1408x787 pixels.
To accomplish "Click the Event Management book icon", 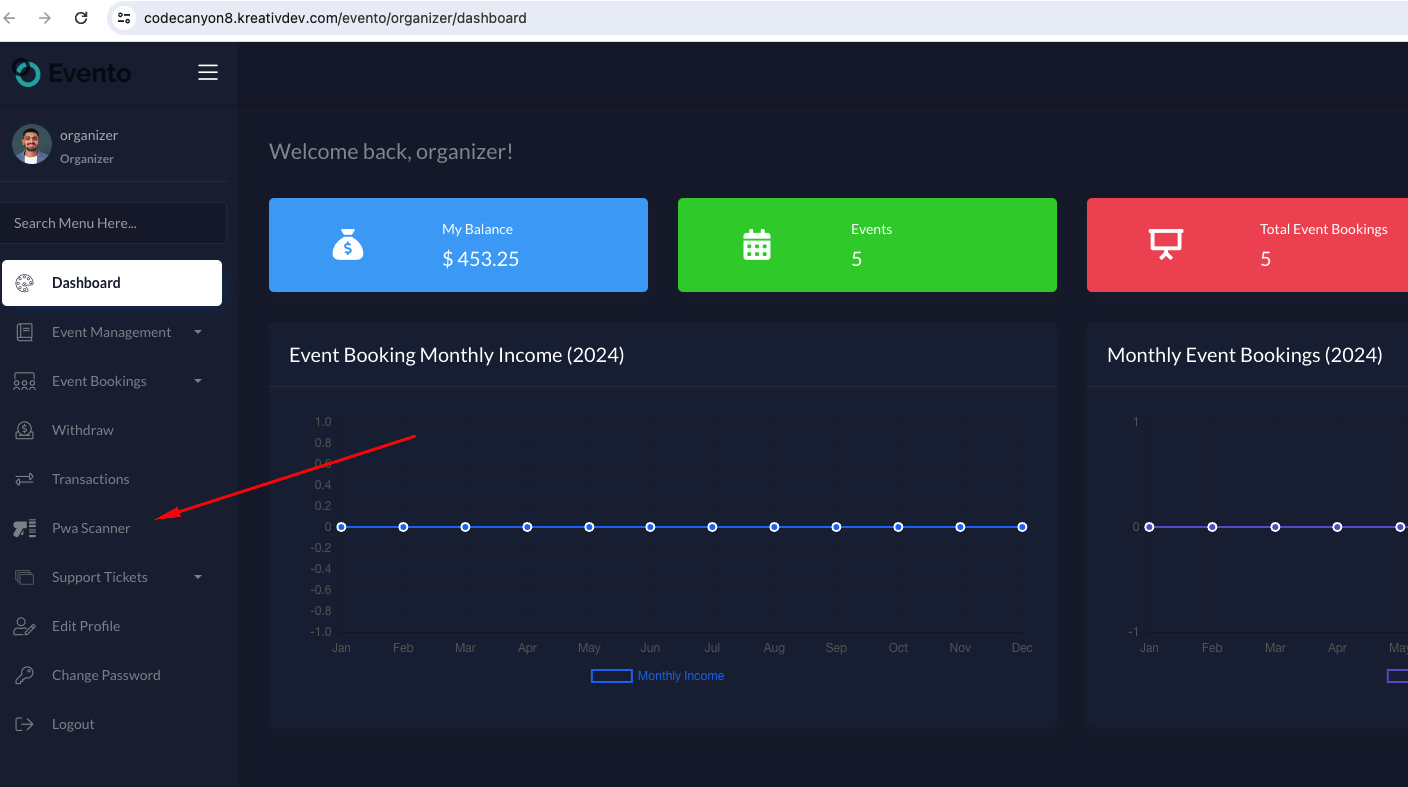I will click(25, 332).
